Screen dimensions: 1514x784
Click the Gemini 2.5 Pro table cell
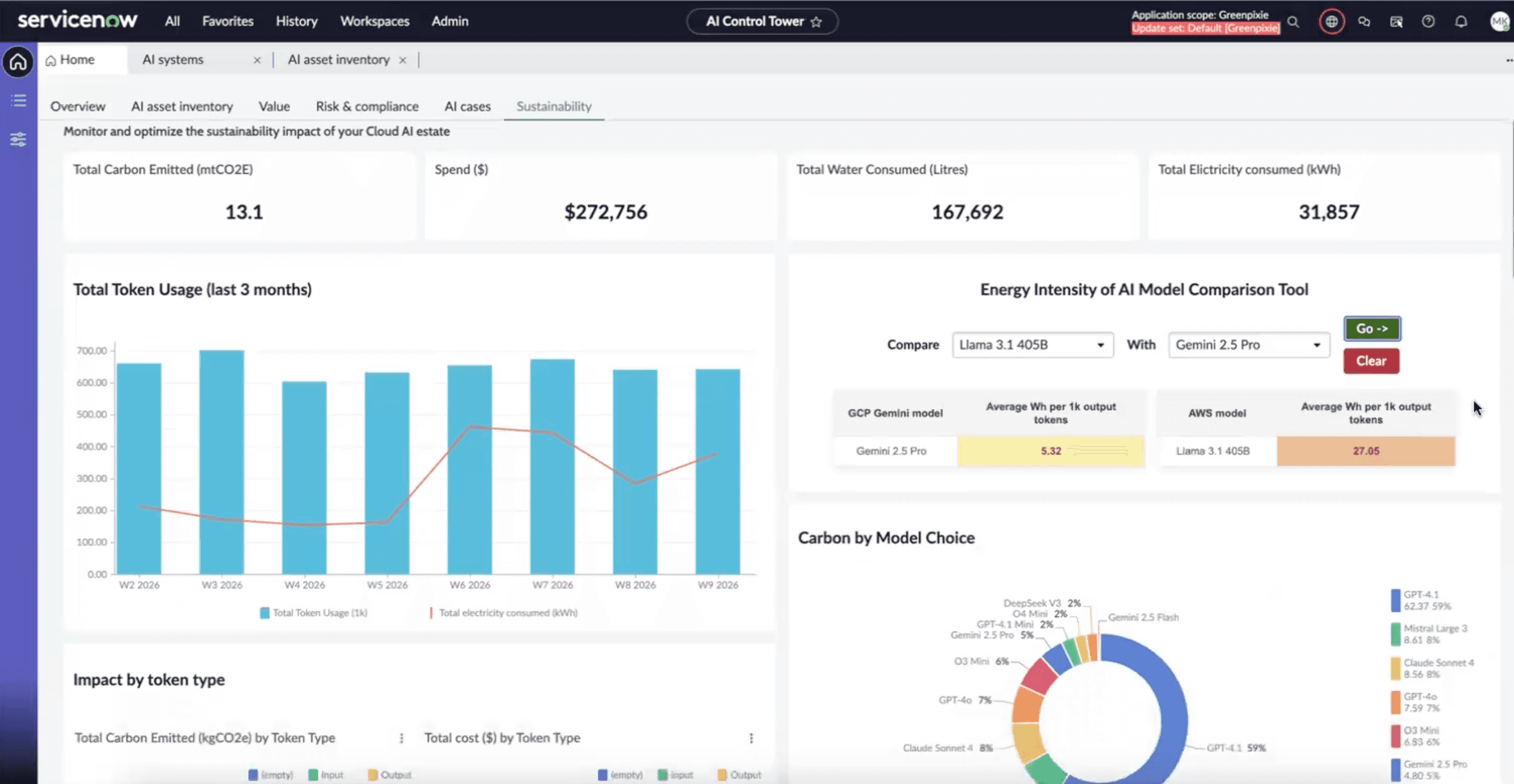891,451
